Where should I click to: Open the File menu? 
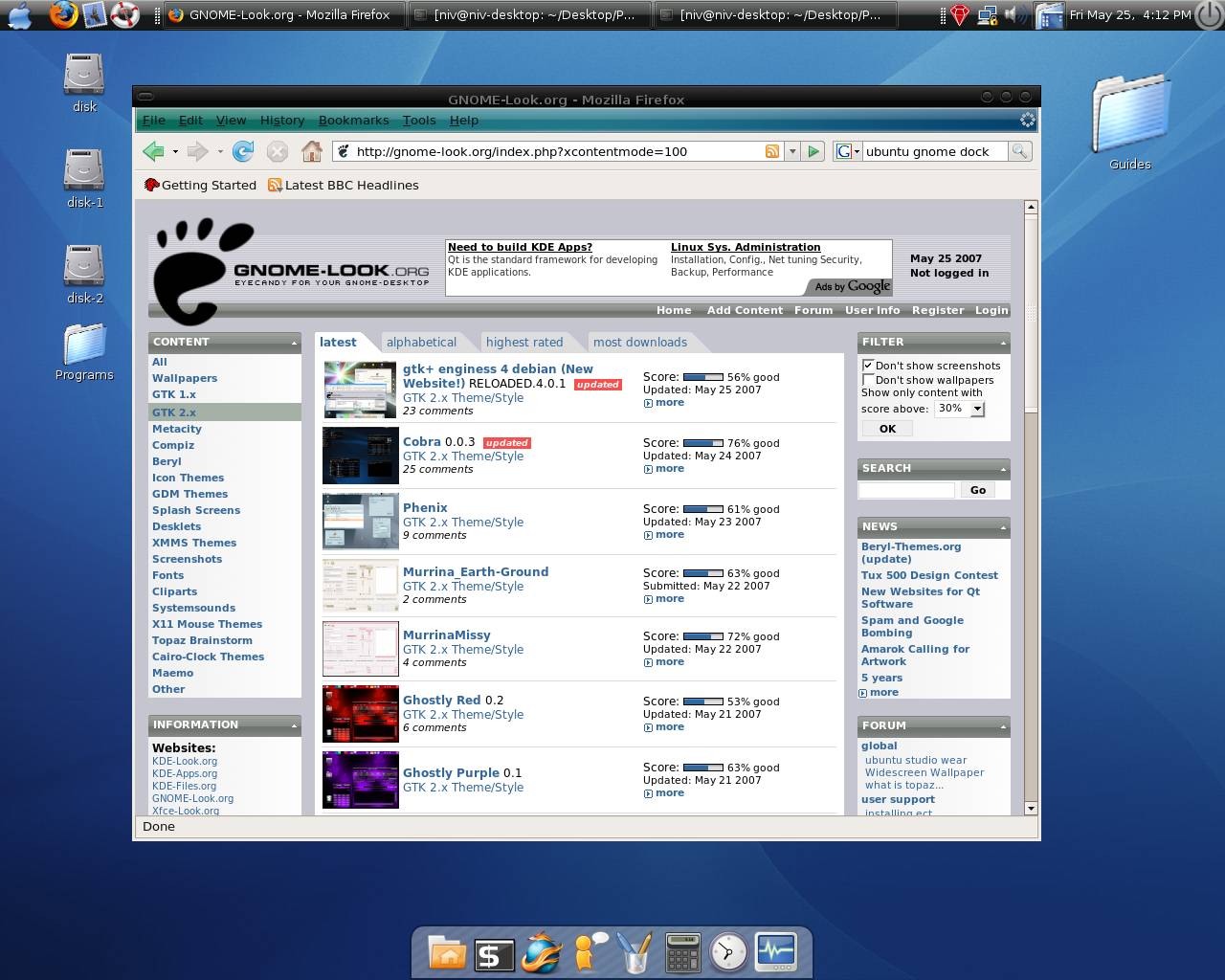[x=154, y=120]
